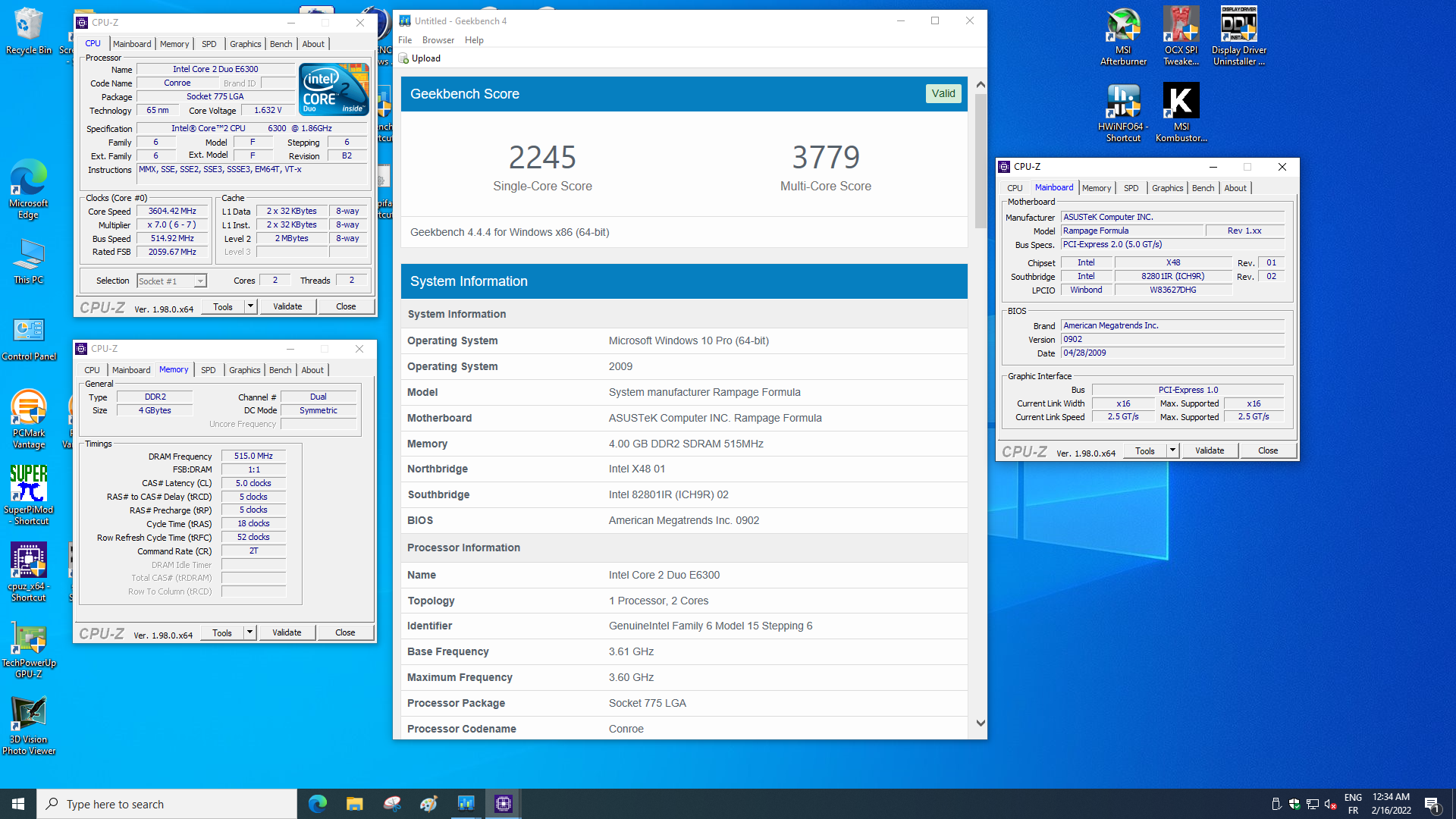Image resolution: width=1456 pixels, height=819 pixels.
Task: Open the File menu in Geekbench
Action: click(x=405, y=40)
